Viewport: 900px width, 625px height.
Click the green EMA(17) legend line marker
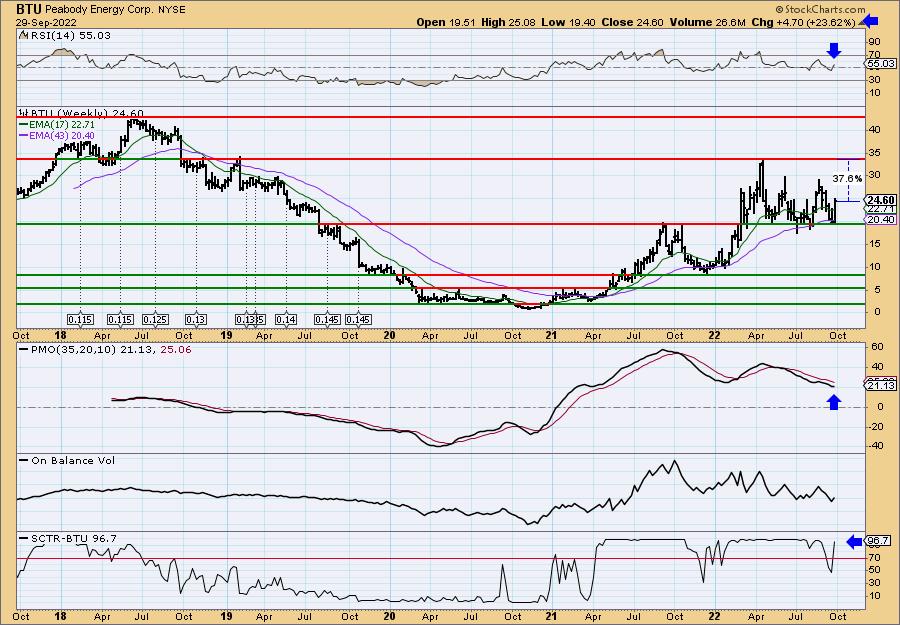point(25,125)
